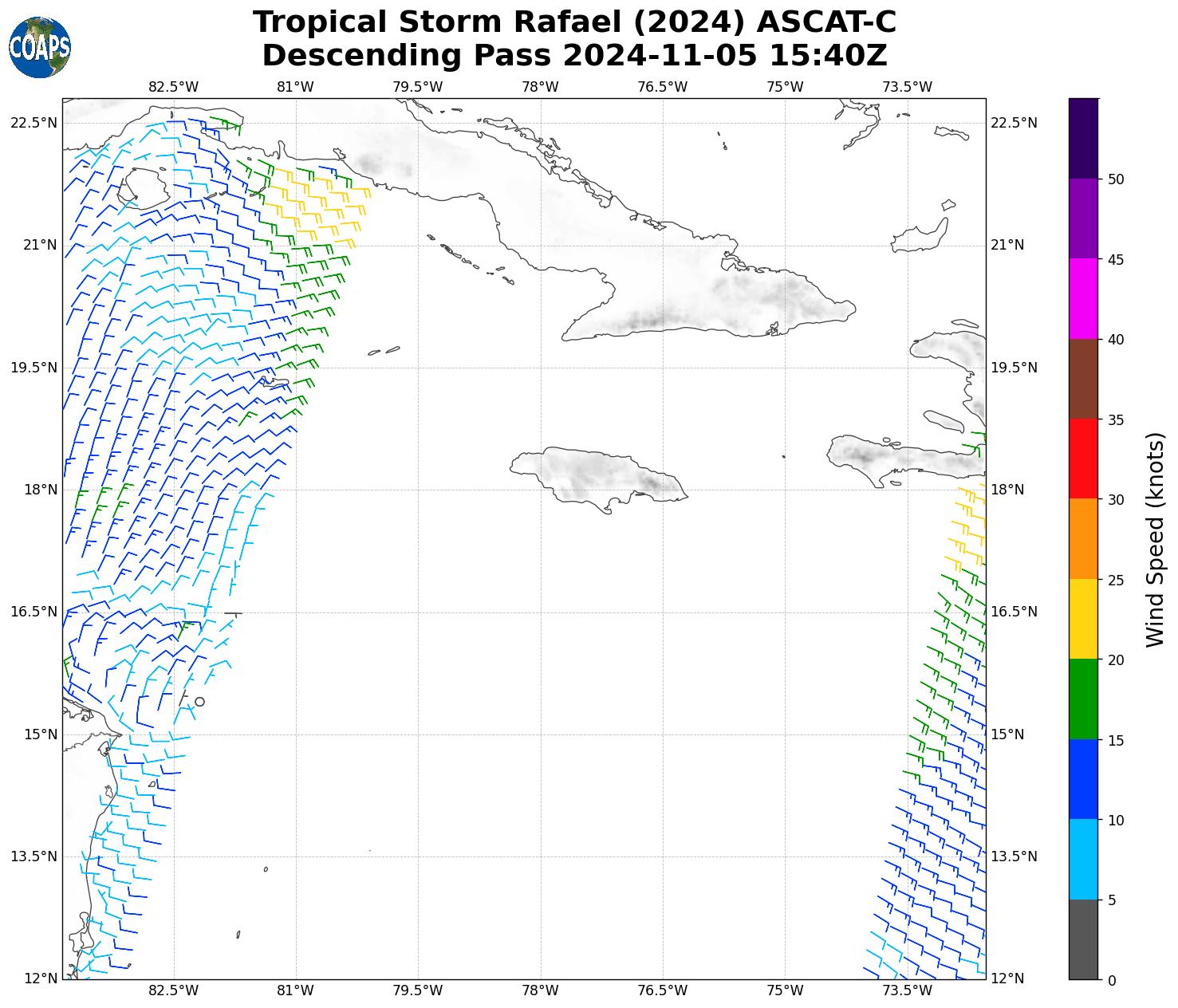Click the dark blue 10–15 knot colorbar band
The height and width of the screenshot is (1008, 1178).
point(1083,779)
